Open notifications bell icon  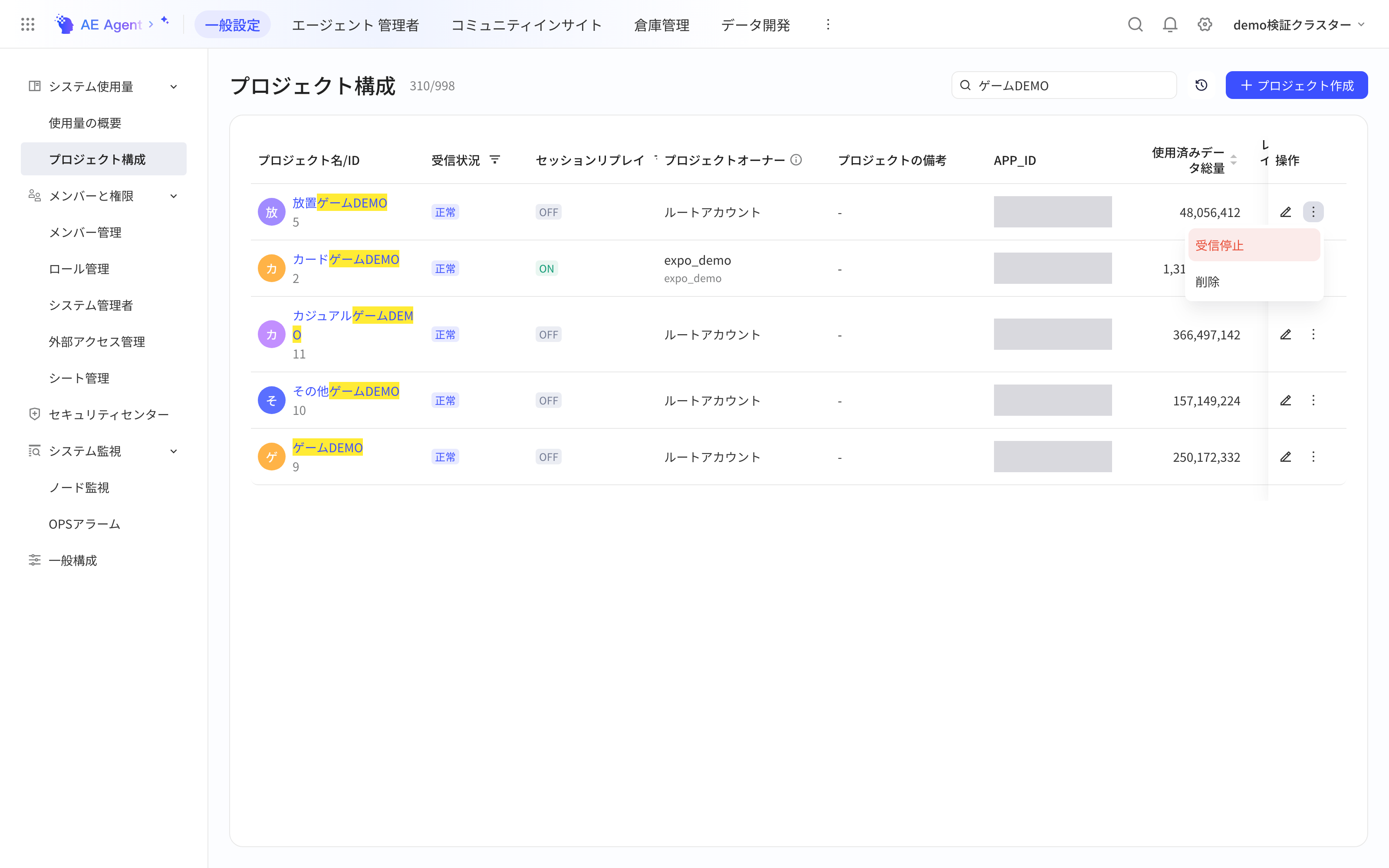(x=1170, y=24)
